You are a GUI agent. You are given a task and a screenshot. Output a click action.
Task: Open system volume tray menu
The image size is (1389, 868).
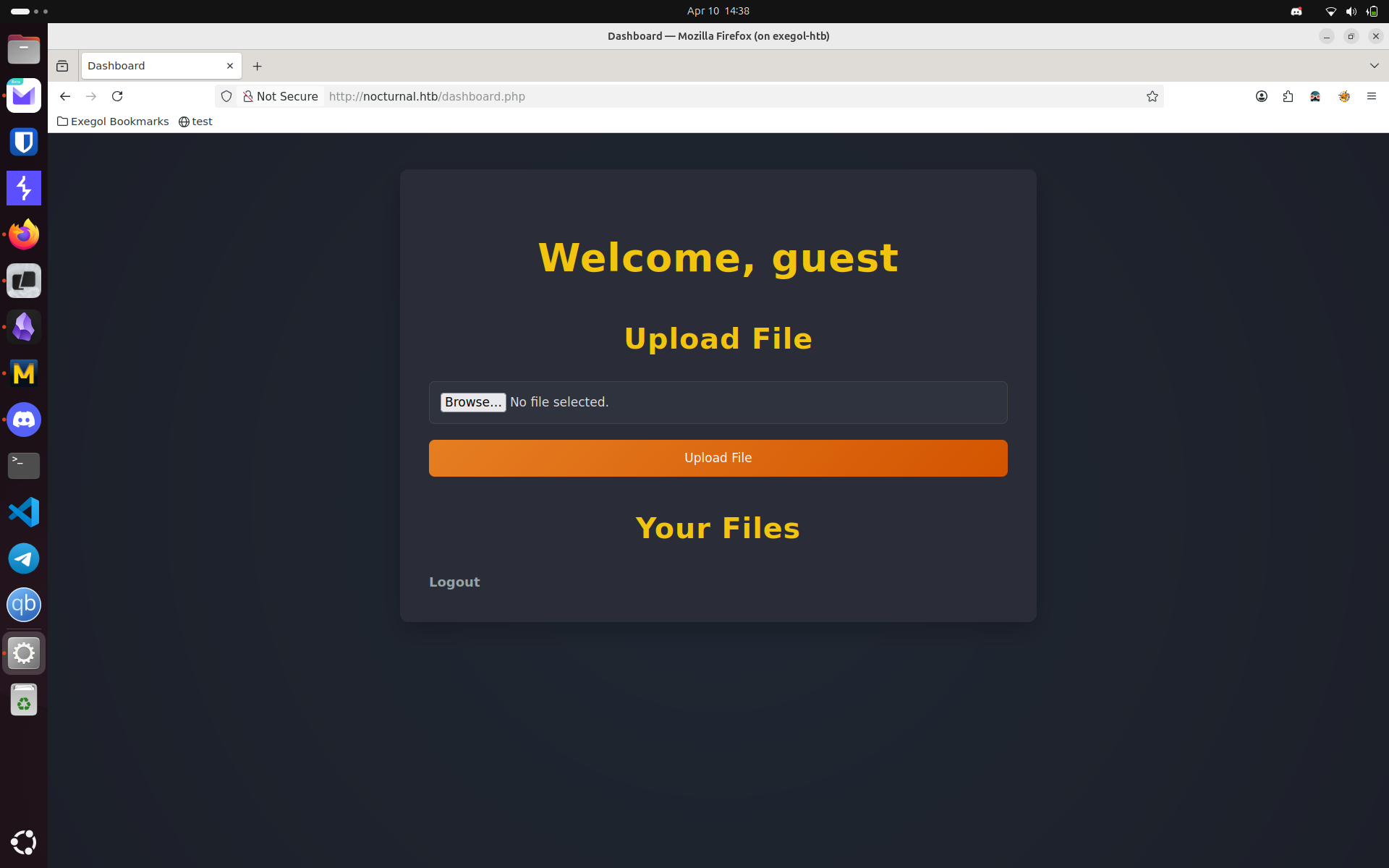(x=1351, y=12)
